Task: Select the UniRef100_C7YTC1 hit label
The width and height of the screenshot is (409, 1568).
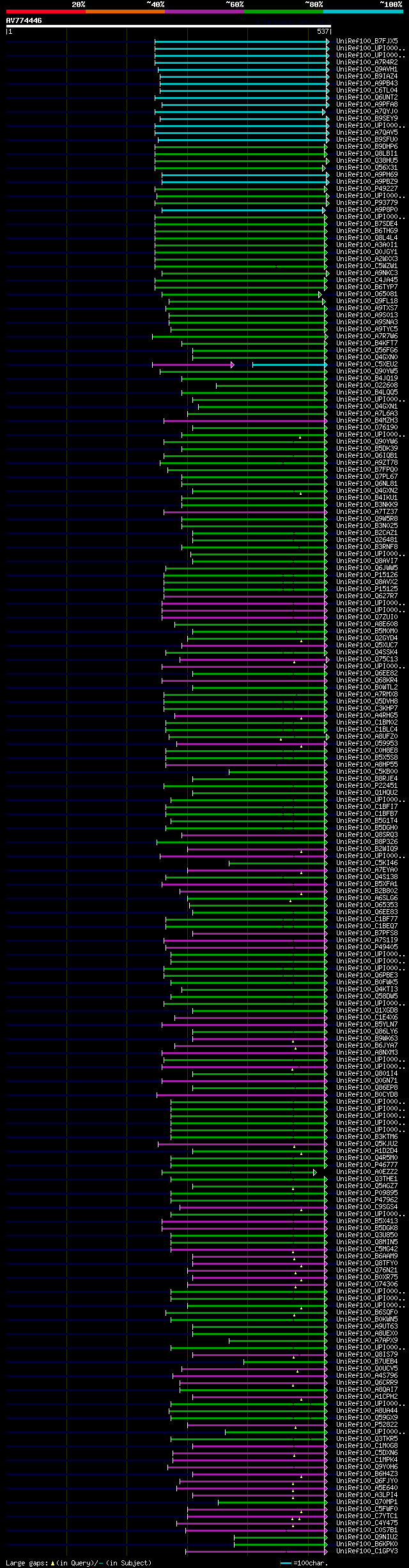Action: coord(367,1516)
